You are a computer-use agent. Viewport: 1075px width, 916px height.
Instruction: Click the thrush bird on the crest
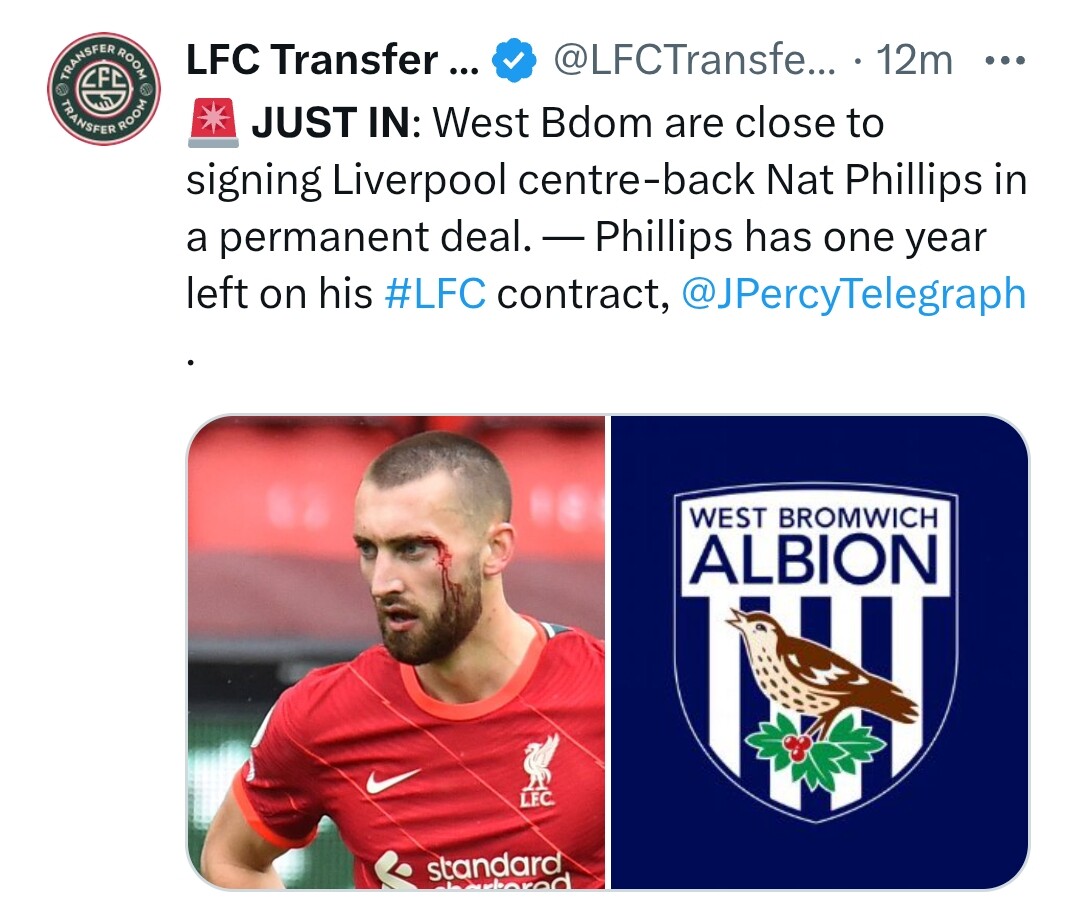point(821,665)
